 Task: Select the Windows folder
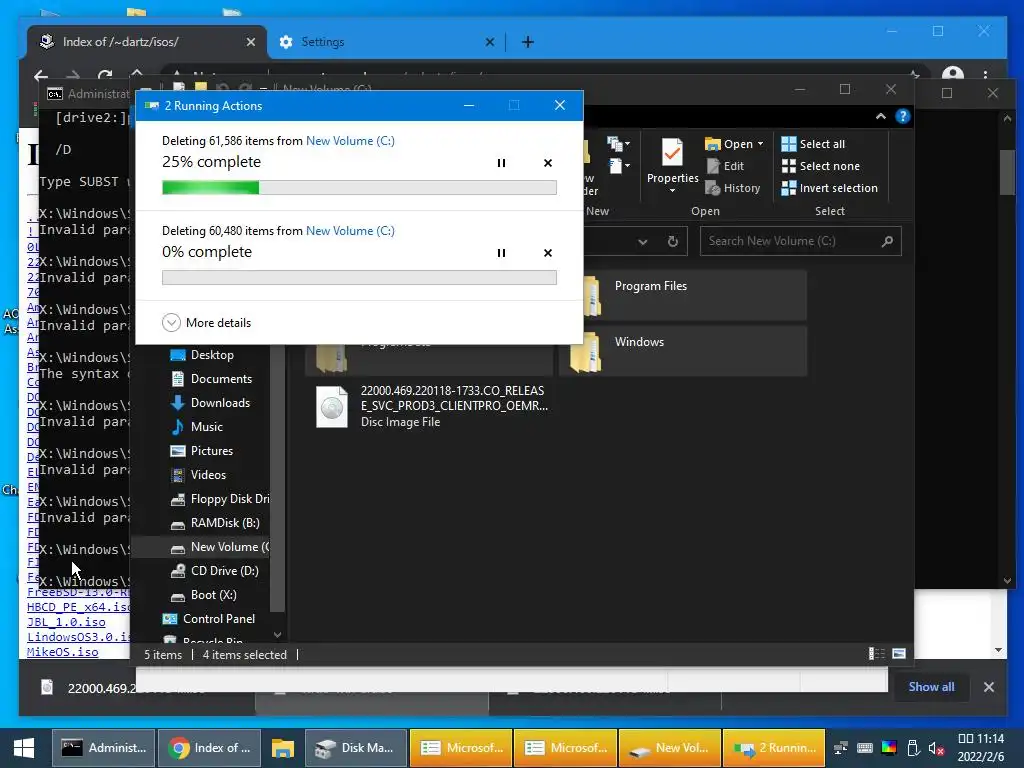[683, 352]
